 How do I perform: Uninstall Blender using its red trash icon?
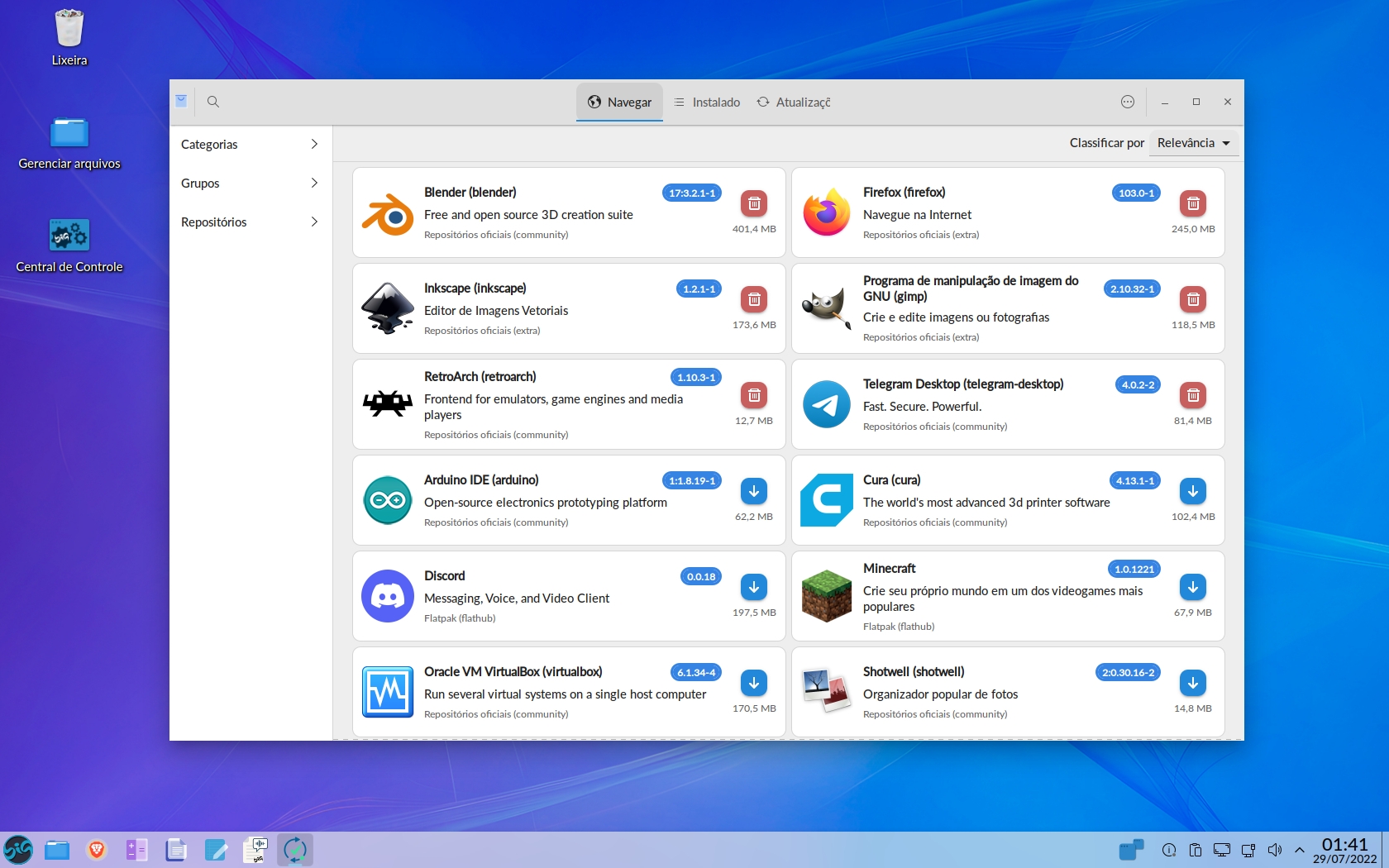point(753,203)
